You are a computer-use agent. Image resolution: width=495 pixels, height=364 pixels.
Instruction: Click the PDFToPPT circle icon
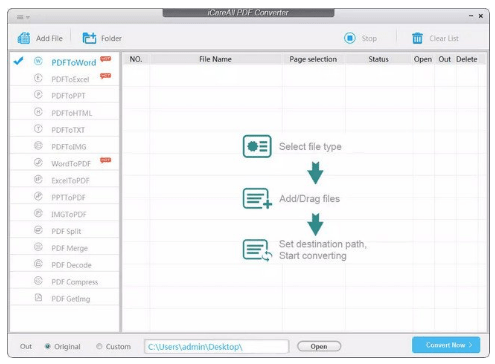[38, 95]
